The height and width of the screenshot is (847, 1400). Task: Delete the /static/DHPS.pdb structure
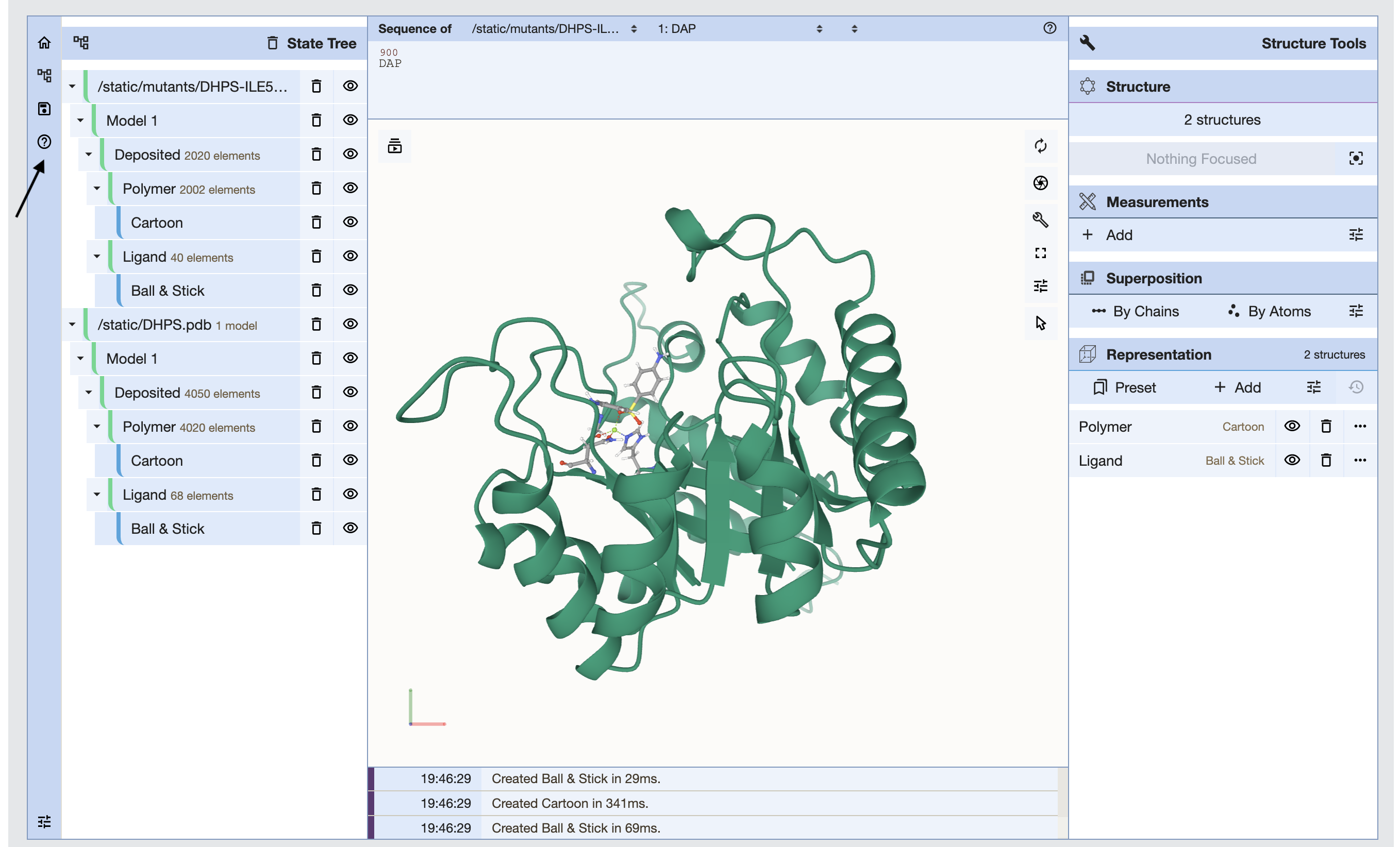pyautogui.click(x=316, y=325)
